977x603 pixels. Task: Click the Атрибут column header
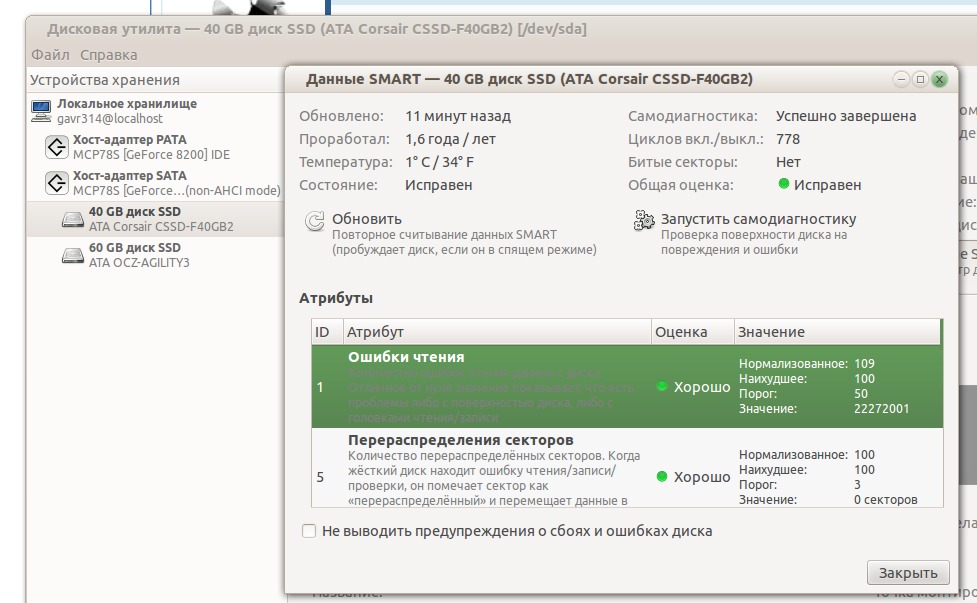tap(497, 332)
